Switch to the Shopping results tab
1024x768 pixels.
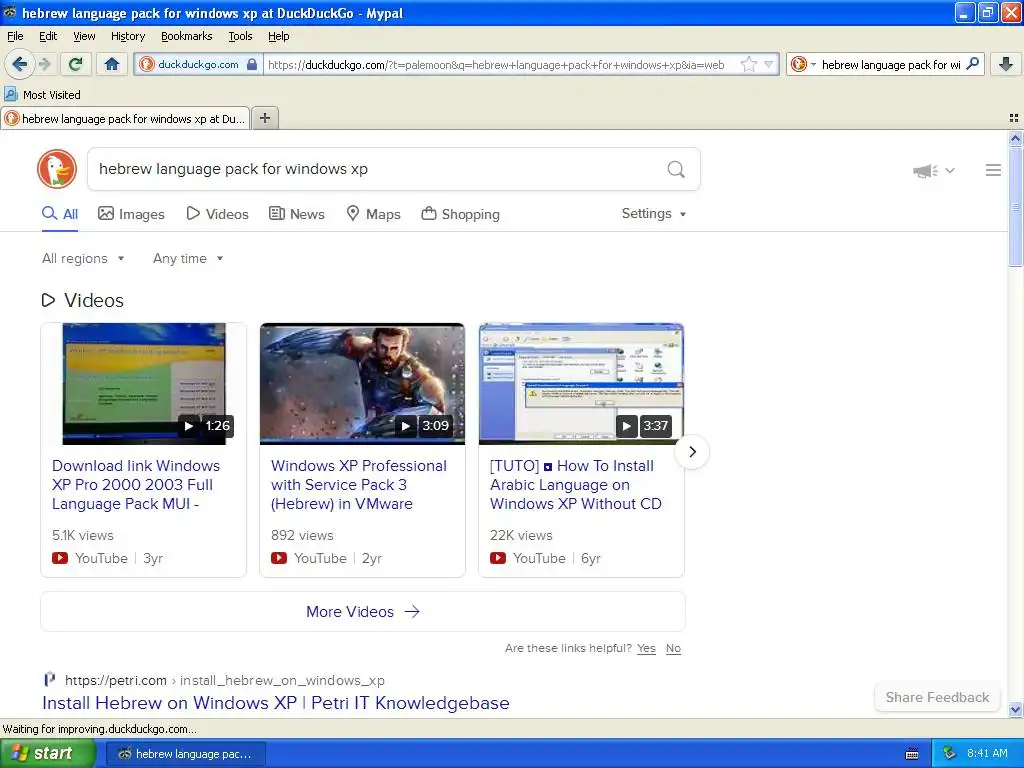(x=460, y=214)
